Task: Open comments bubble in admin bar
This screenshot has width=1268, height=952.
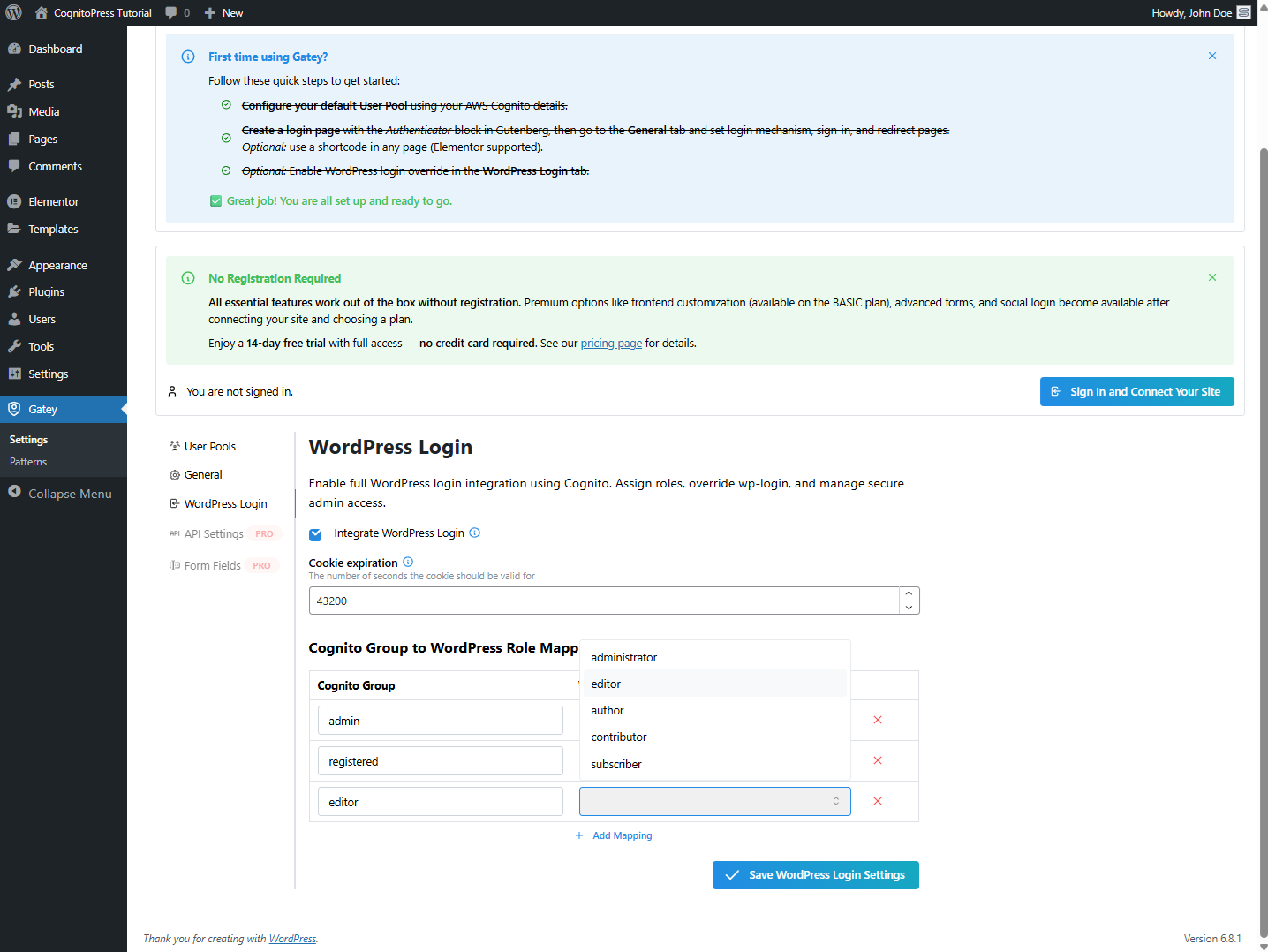Action: [177, 12]
